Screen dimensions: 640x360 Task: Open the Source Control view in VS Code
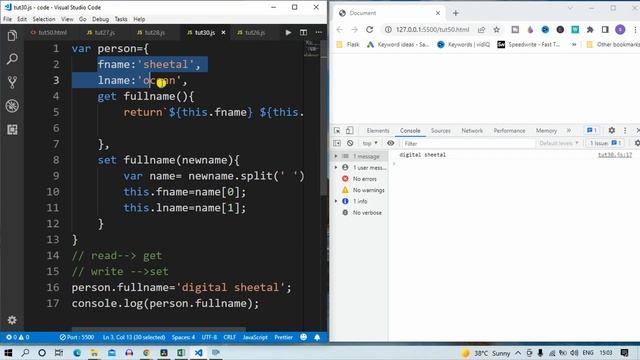coord(12,82)
